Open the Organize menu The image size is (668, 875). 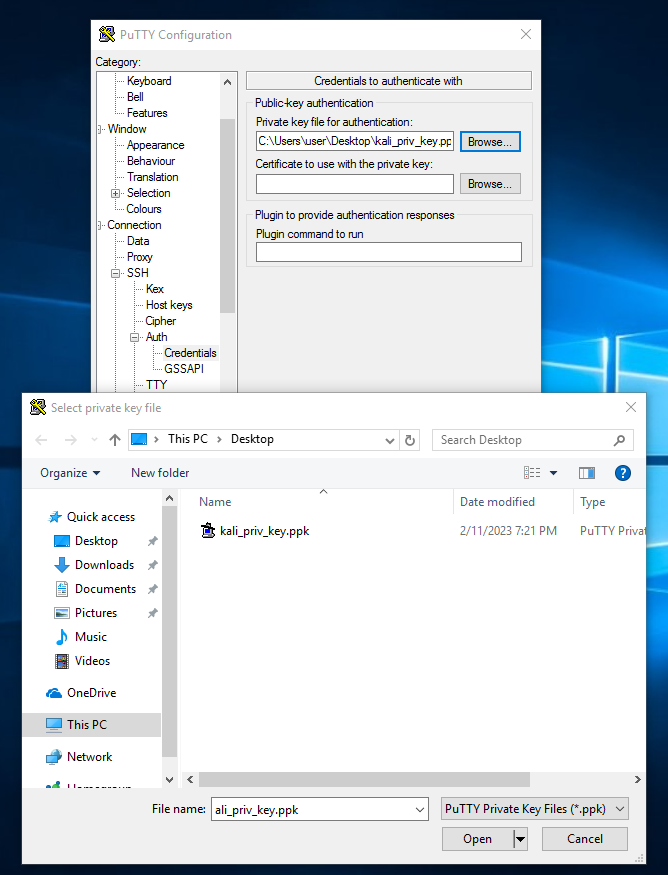(70, 473)
